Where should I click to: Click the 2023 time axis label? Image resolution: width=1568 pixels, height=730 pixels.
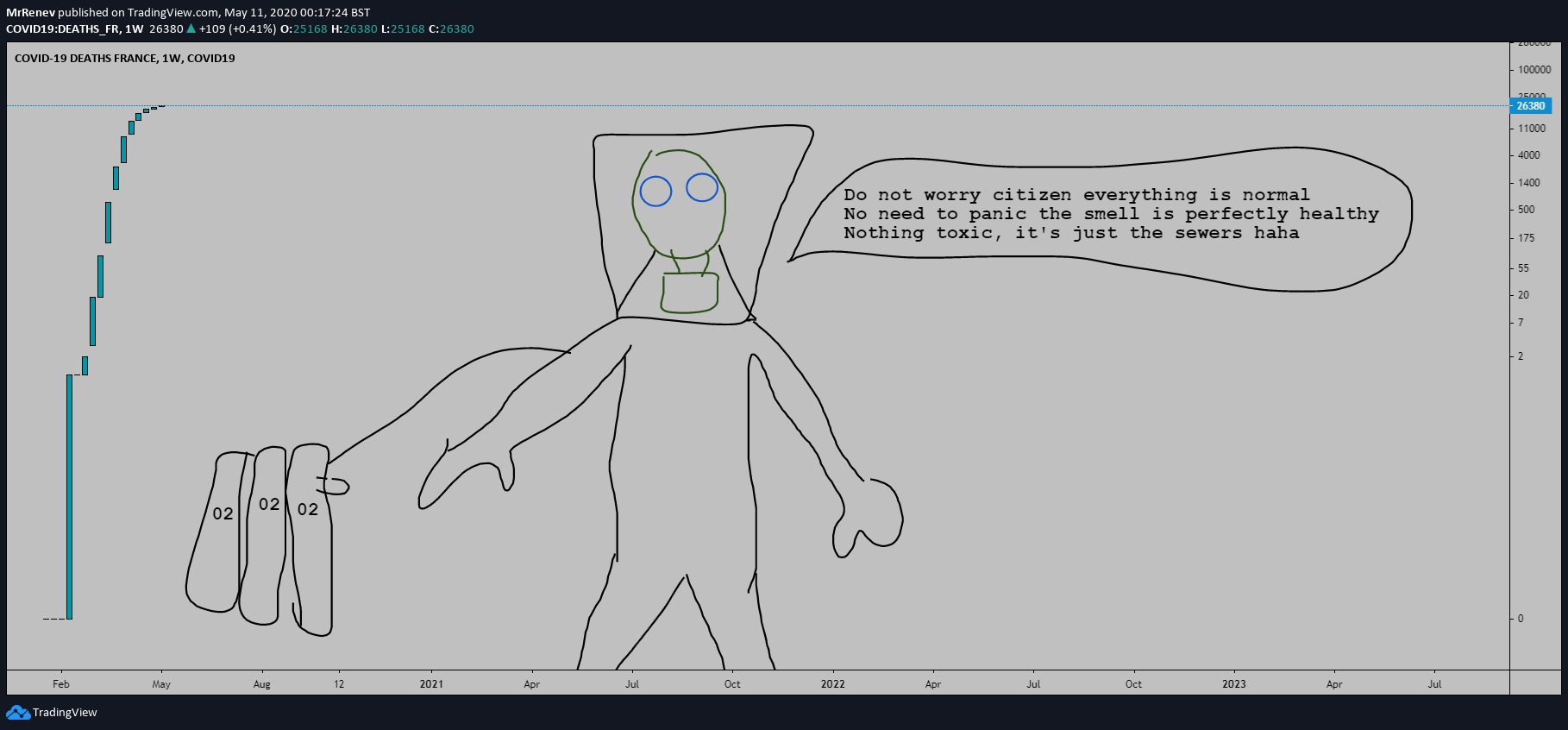(1234, 684)
